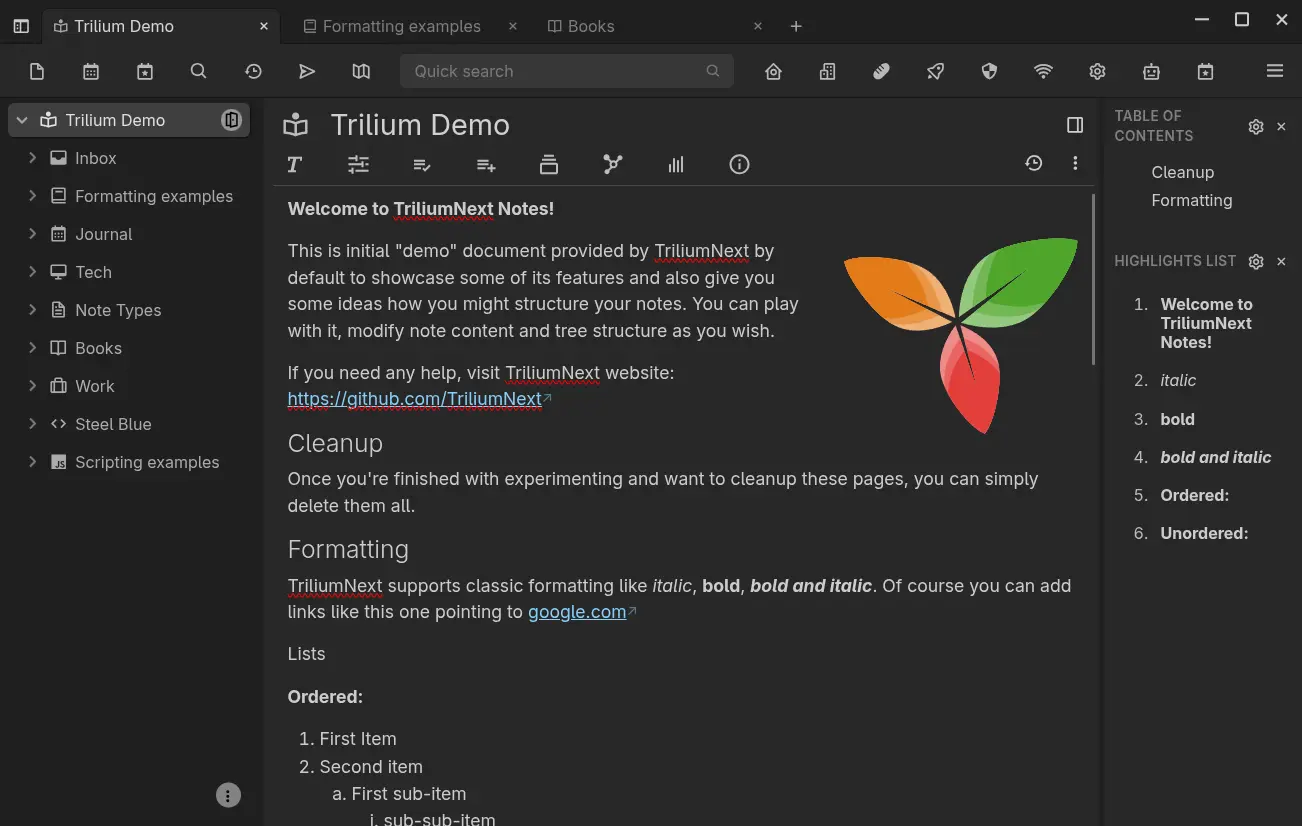Switch to the Books tab
The image size is (1302, 826).
(590, 26)
